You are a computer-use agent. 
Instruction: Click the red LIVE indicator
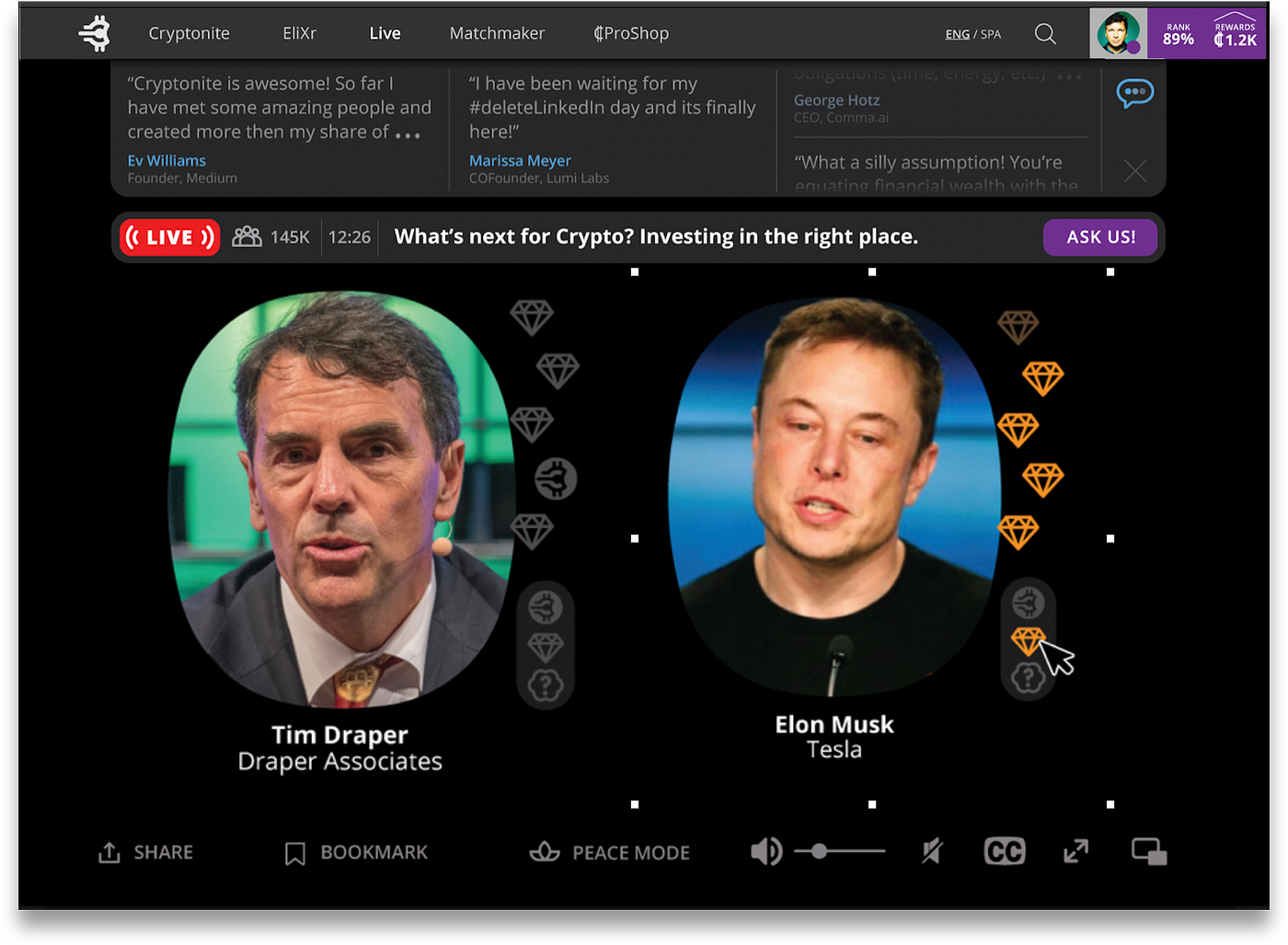point(170,237)
